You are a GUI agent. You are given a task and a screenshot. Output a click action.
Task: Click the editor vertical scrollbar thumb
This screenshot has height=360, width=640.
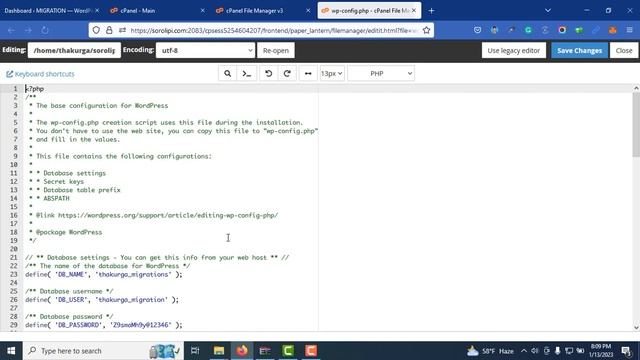pyautogui.click(x=636, y=124)
